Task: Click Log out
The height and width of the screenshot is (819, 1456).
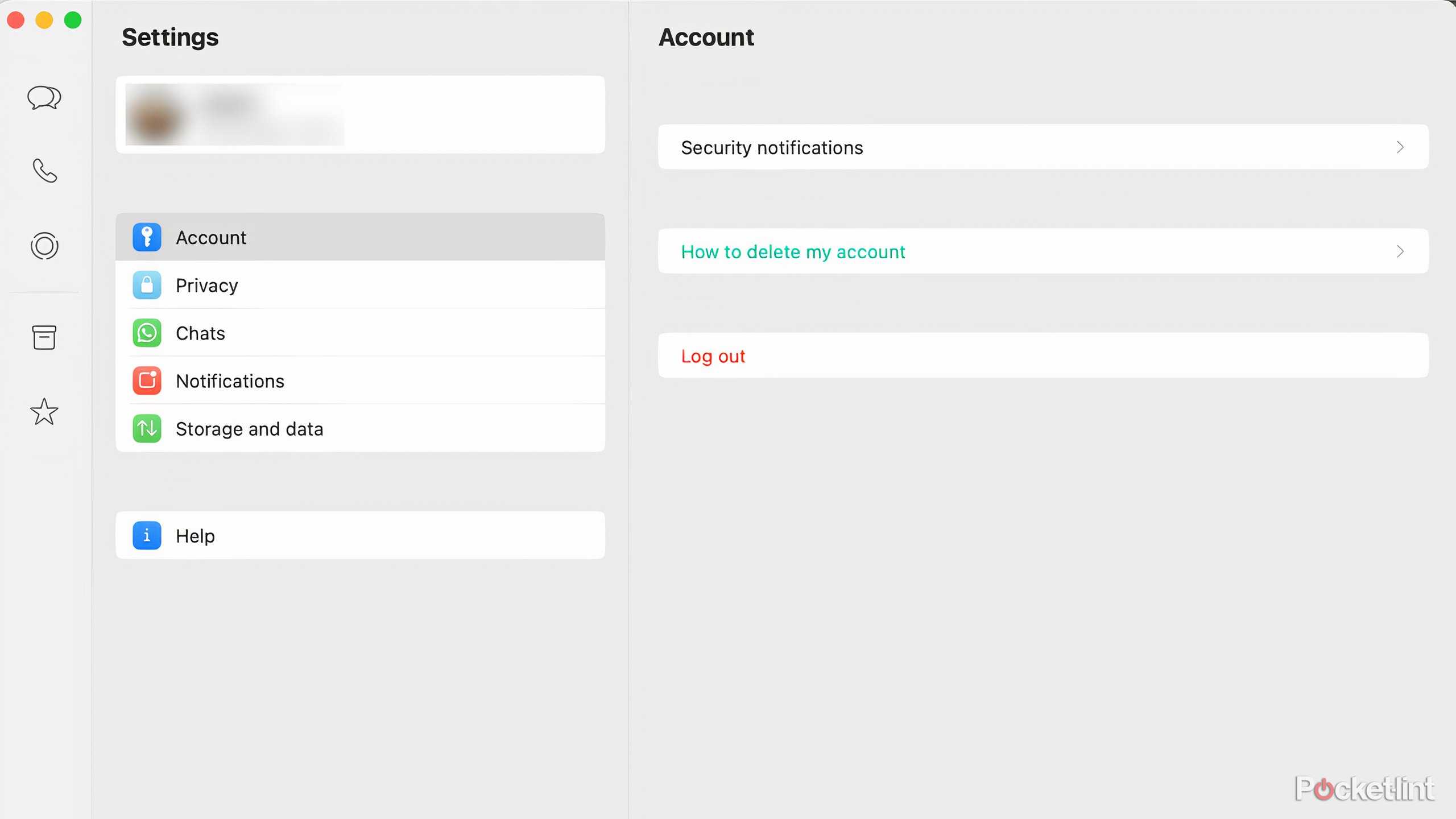Action: click(1043, 355)
